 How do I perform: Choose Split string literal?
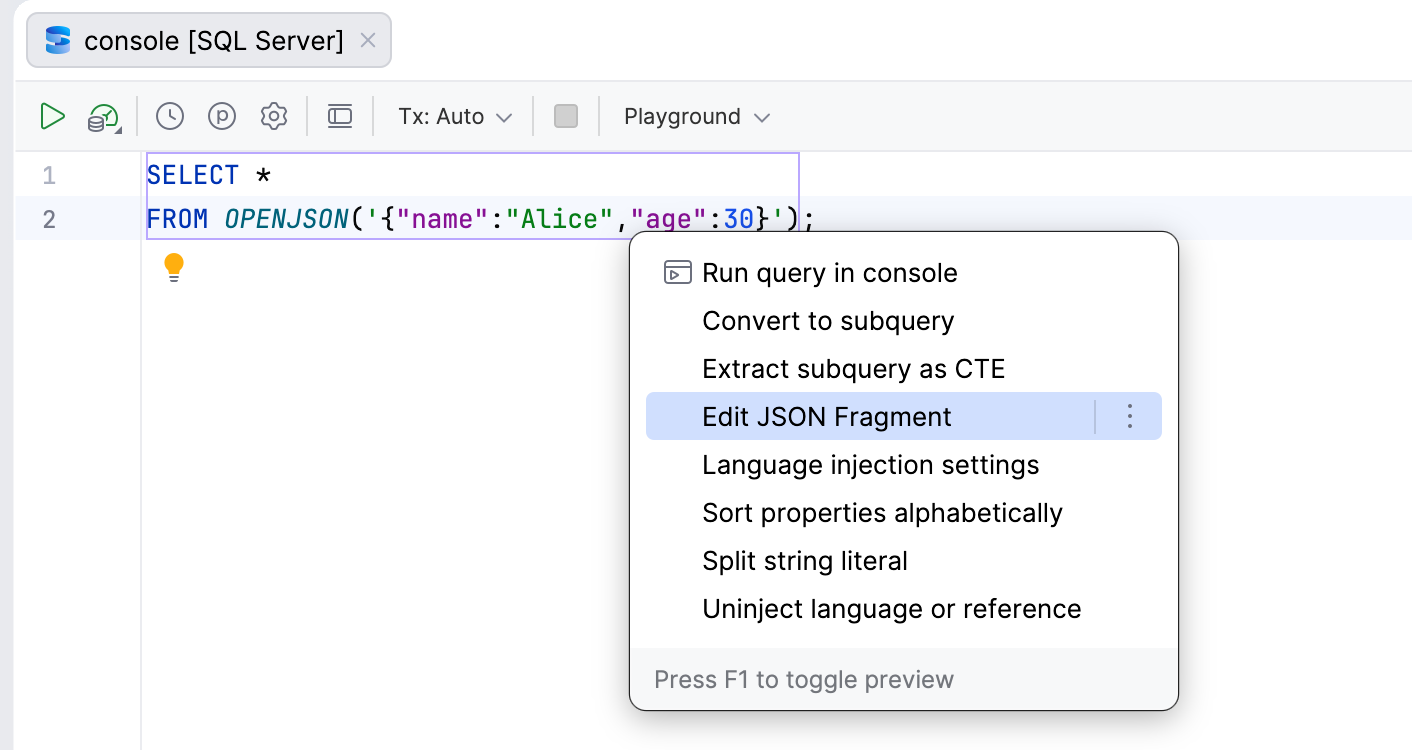[x=904, y=561]
